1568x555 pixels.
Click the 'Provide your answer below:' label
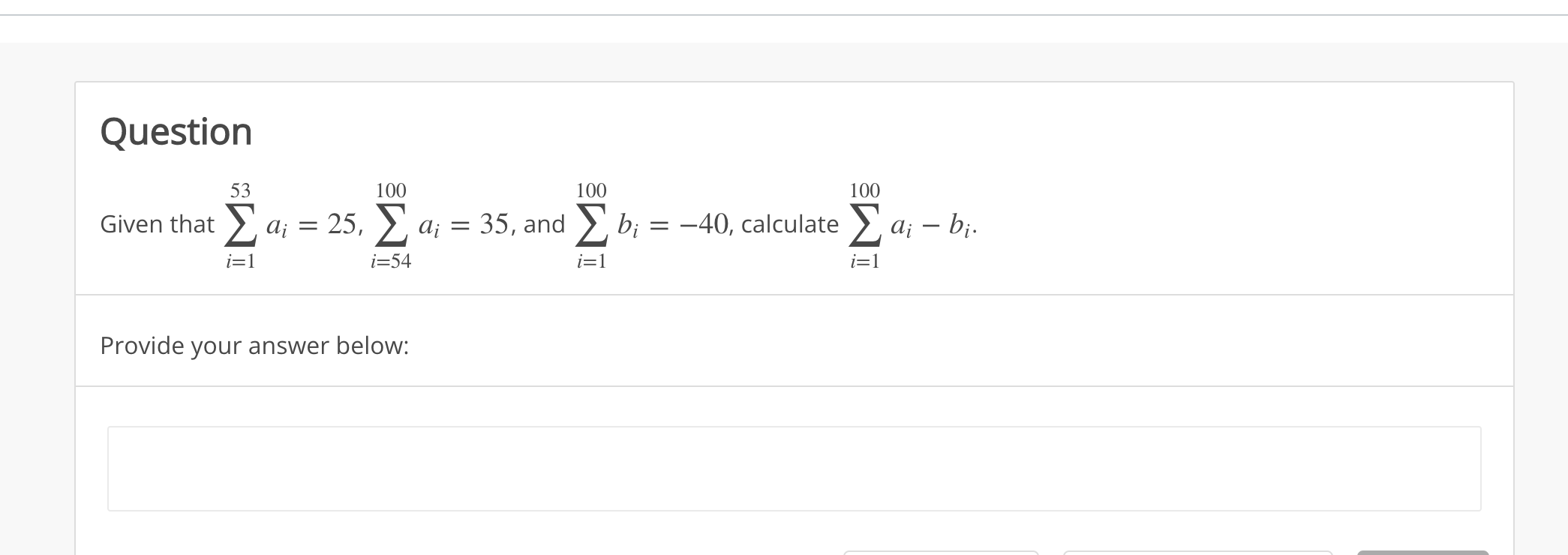pos(254,346)
